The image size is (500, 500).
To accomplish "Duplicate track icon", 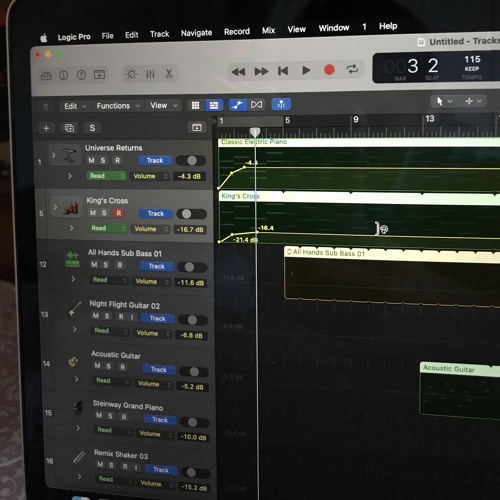I will tap(69, 128).
